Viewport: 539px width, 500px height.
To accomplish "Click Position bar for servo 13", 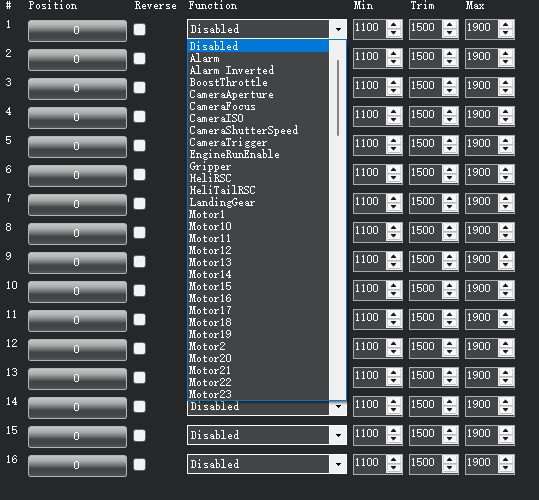I will click(x=77, y=379).
